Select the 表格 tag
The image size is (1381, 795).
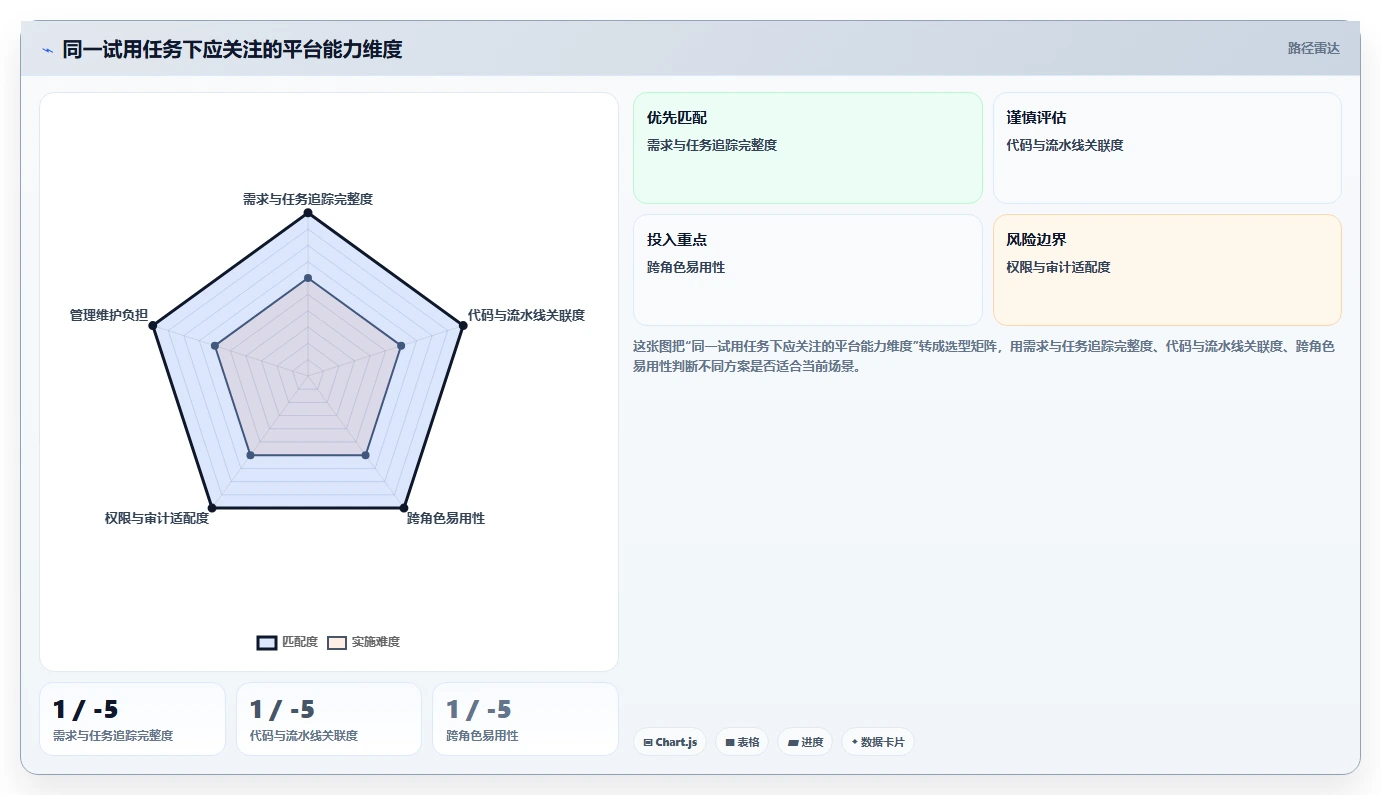742,742
